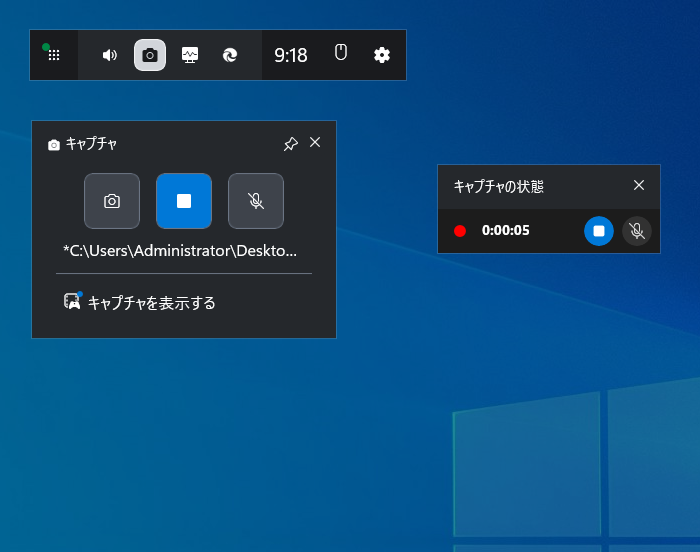Stop recording in the キャプチャ panel
700x552 pixels.
[184, 201]
